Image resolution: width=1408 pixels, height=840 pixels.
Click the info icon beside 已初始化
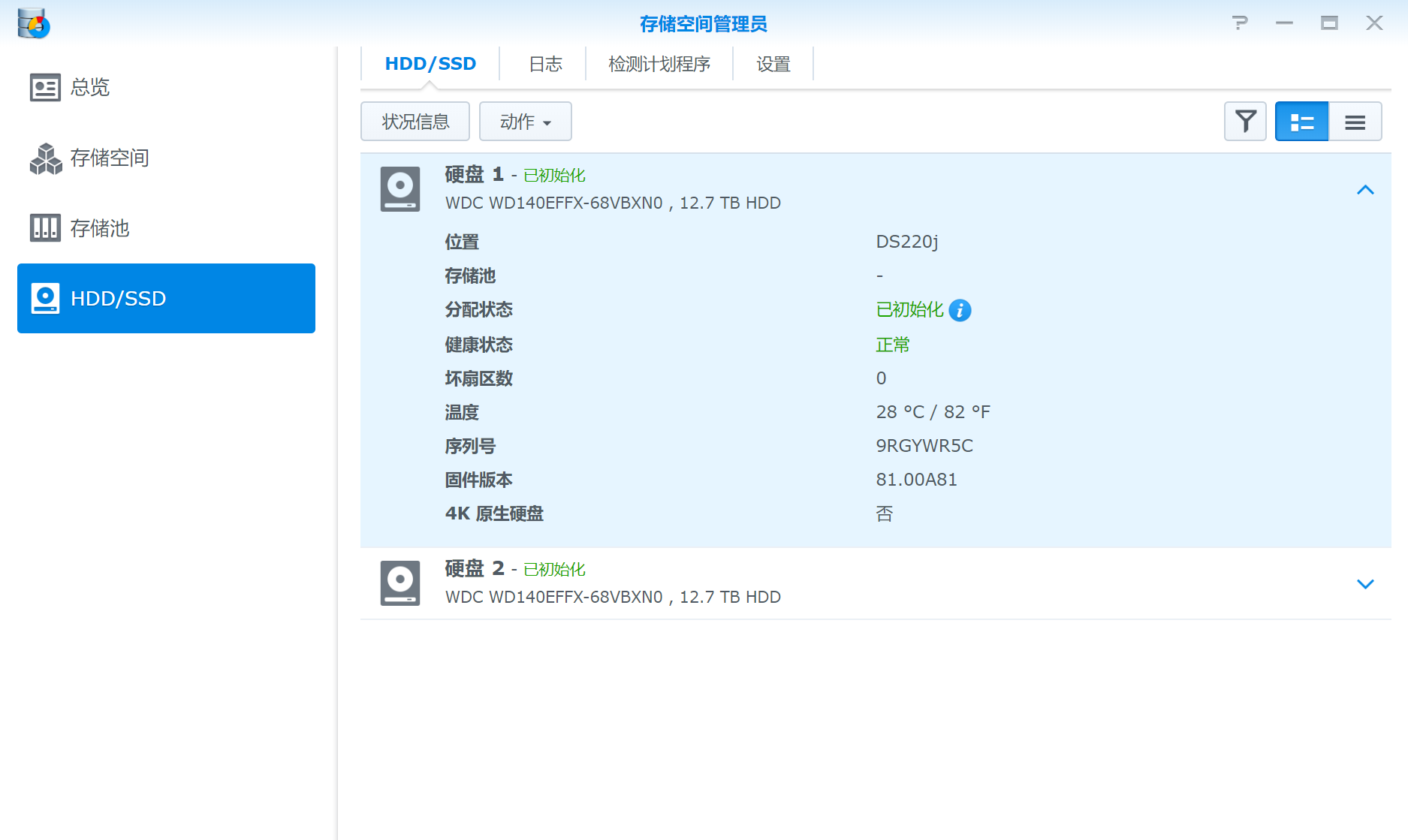point(960,310)
